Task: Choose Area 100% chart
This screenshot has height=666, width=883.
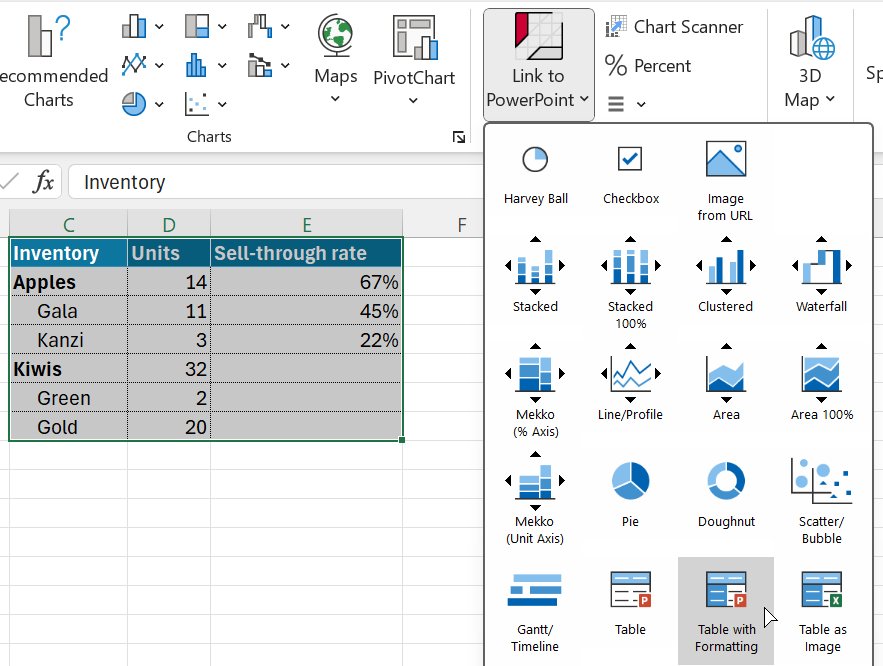Action: click(x=821, y=383)
